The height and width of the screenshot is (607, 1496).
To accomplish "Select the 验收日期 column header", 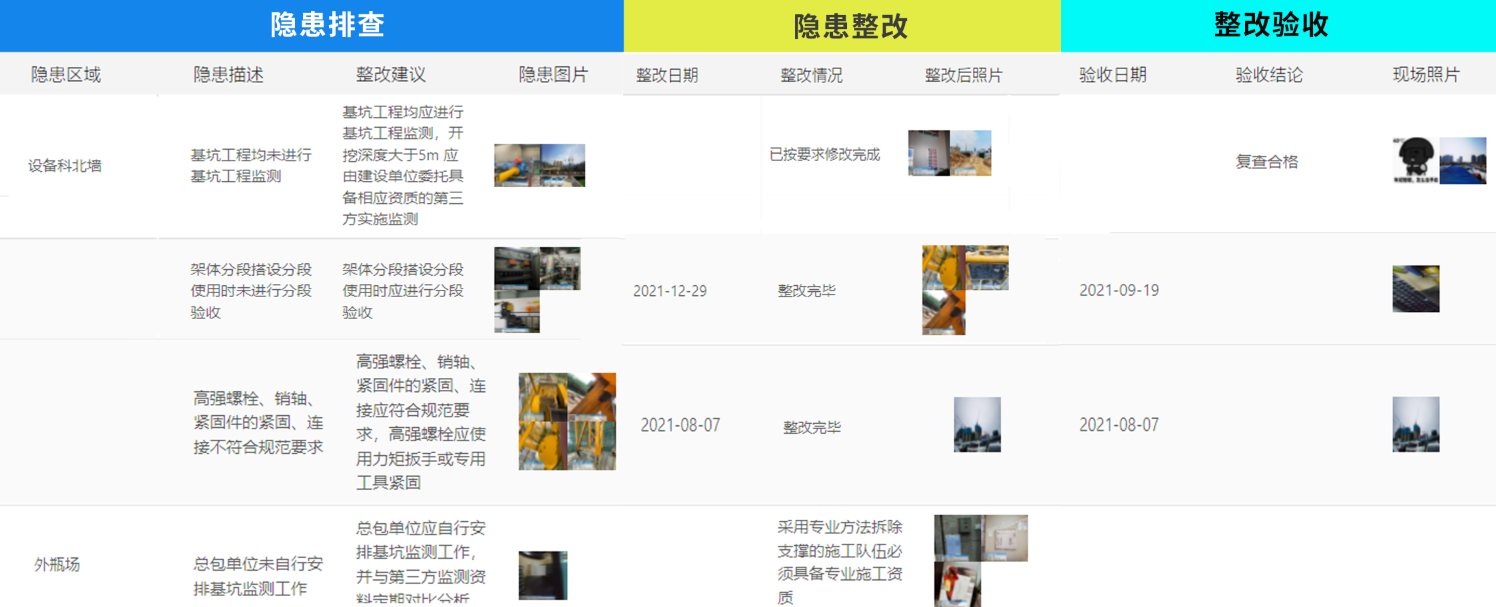I will click(x=1112, y=75).
